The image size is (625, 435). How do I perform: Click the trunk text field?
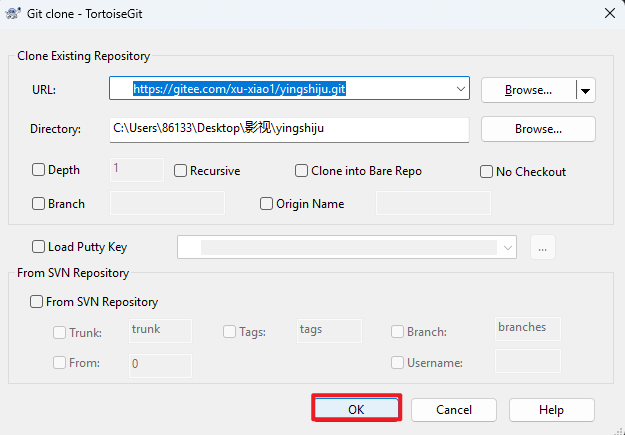click(x=160, y=331)
